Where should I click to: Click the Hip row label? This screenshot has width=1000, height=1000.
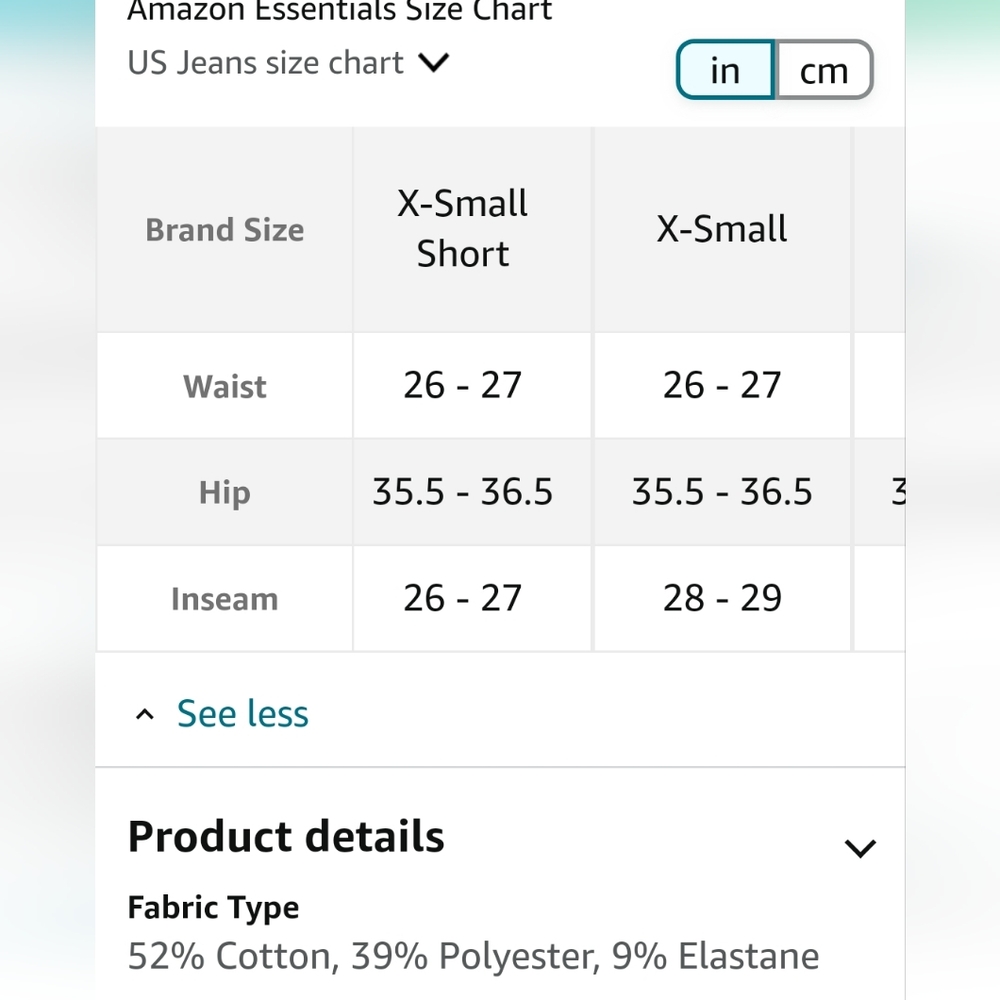click(225, 492)
